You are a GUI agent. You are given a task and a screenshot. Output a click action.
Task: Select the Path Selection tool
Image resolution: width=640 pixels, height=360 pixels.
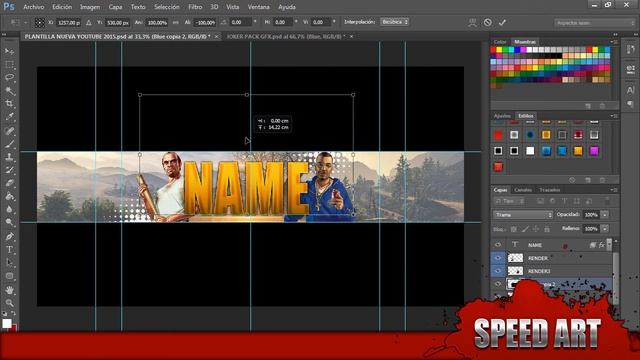pyautogui.click(x=9, y=262)
